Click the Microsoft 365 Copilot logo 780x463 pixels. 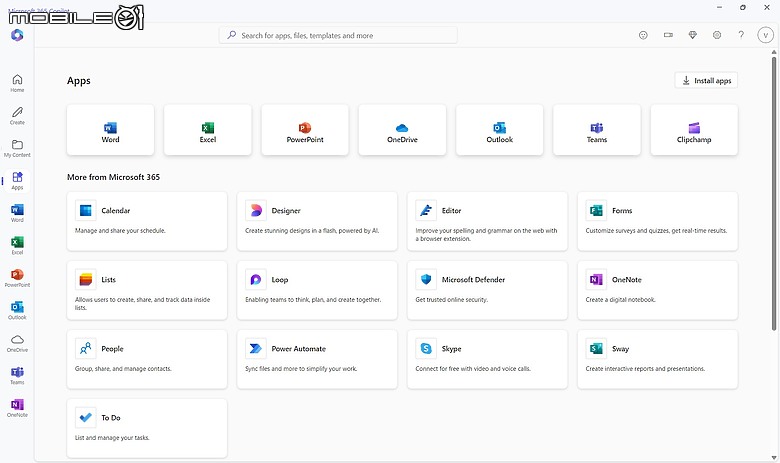[17, 35]
